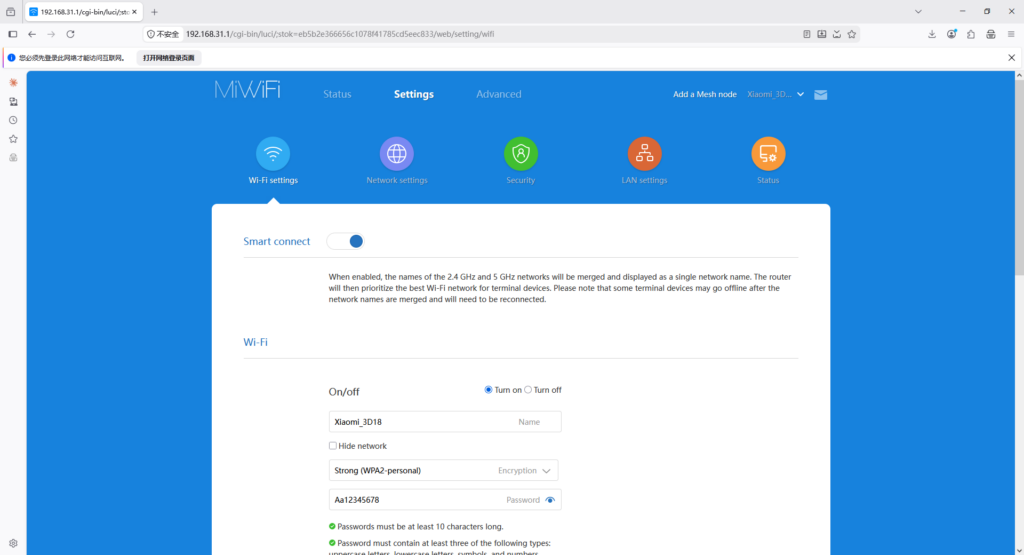This screenshot has width=1024, height=555.
Task: Go back with the browser back arrow
Action: pos(32,34)
